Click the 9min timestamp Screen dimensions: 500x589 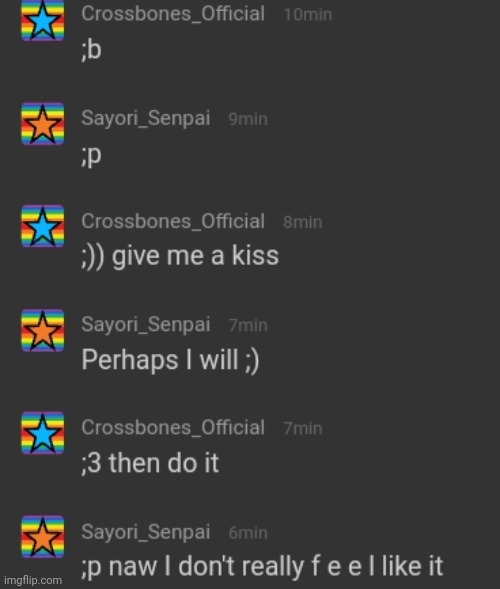[248, 119]
